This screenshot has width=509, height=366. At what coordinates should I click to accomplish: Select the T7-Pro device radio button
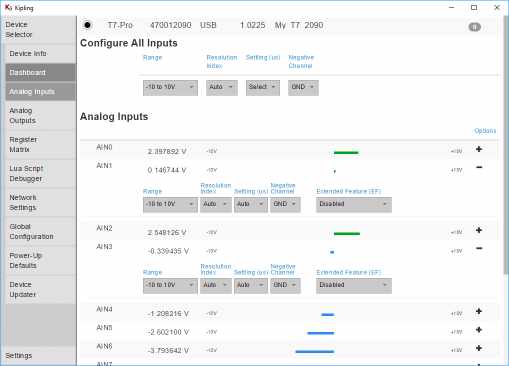[87, 25]
